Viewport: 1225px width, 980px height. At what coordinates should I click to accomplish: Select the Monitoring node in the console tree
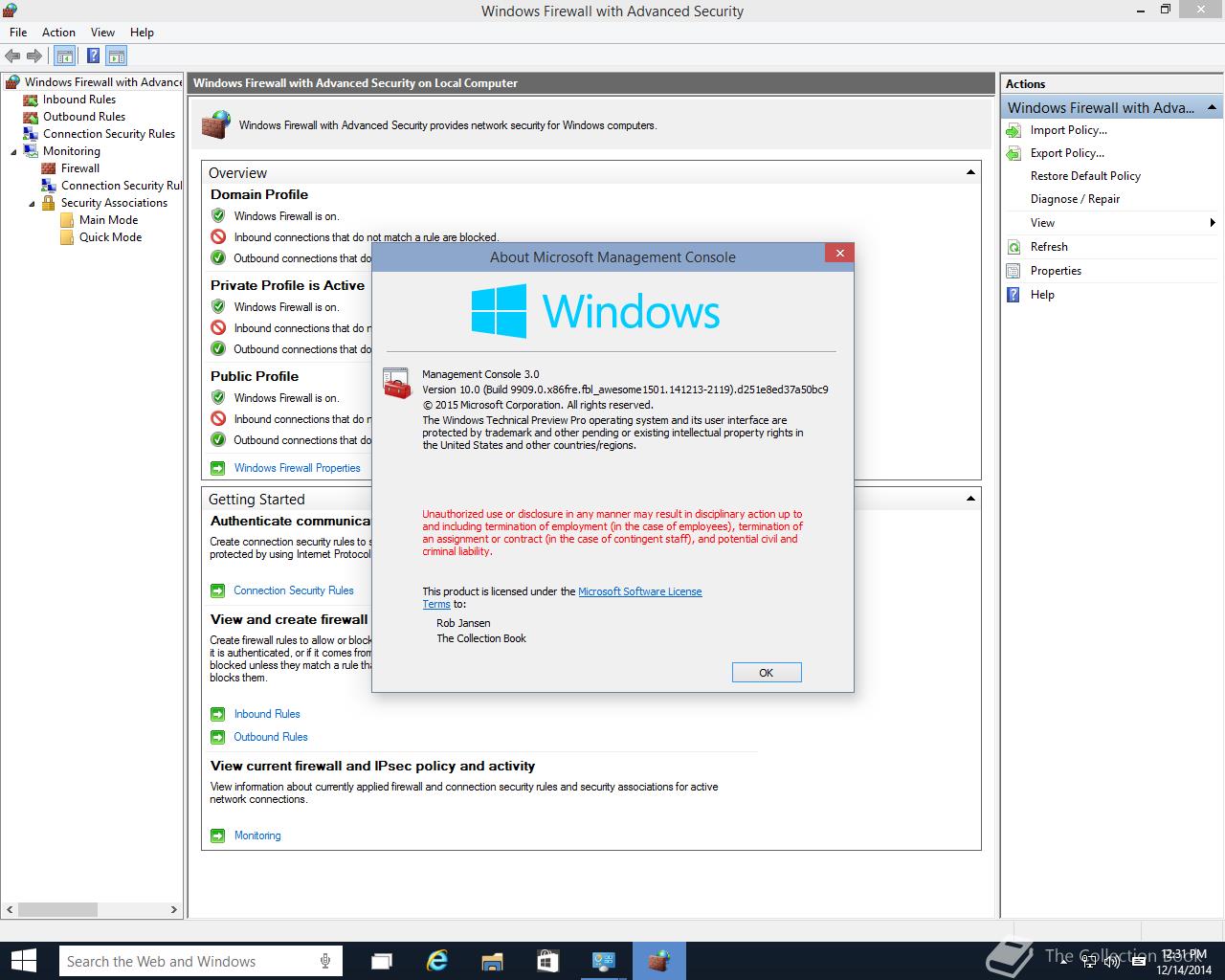coord(71,151)
